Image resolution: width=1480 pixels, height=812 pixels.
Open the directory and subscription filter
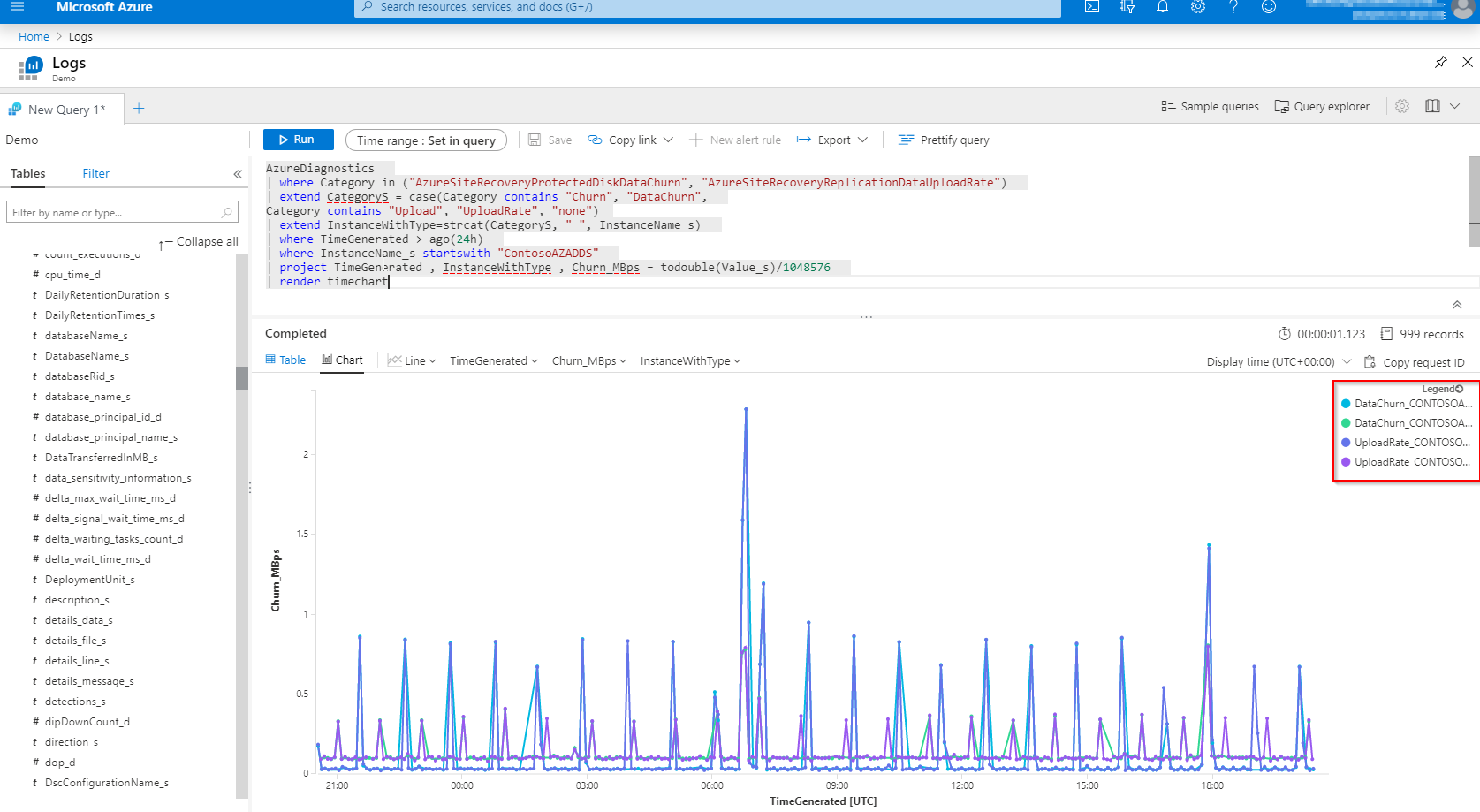1127,6
